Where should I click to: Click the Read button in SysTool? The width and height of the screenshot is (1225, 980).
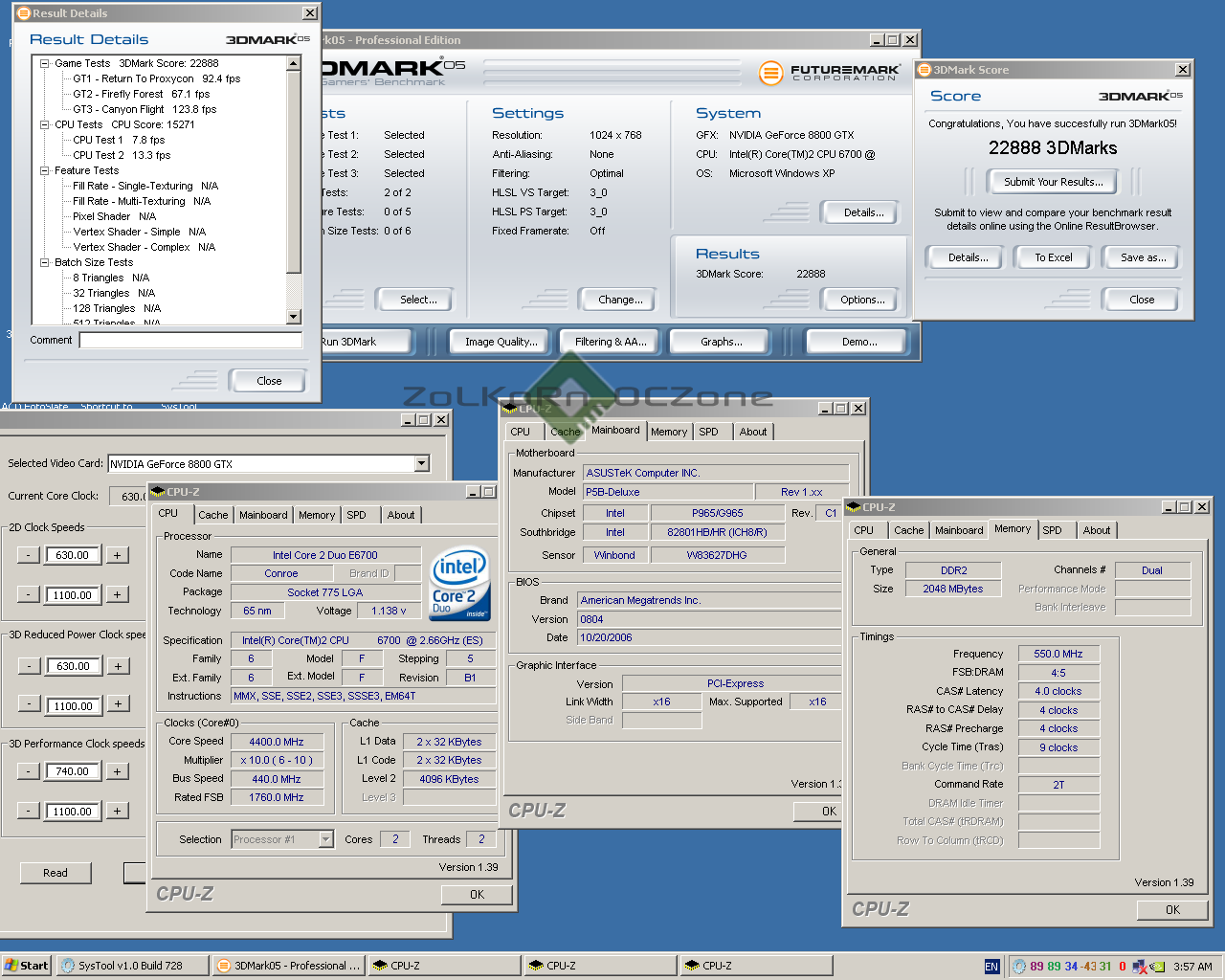[x=56, y=873]
